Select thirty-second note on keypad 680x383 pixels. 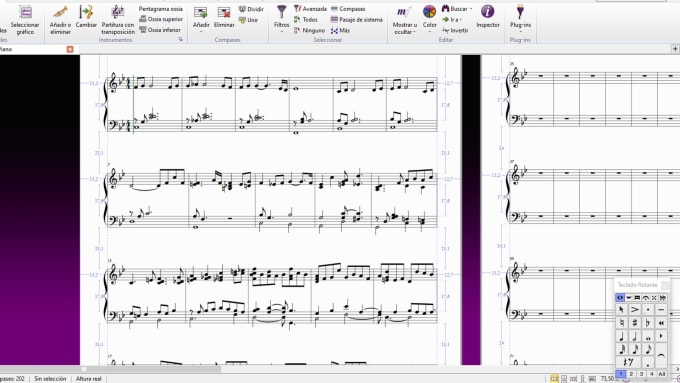coord(621,349)
